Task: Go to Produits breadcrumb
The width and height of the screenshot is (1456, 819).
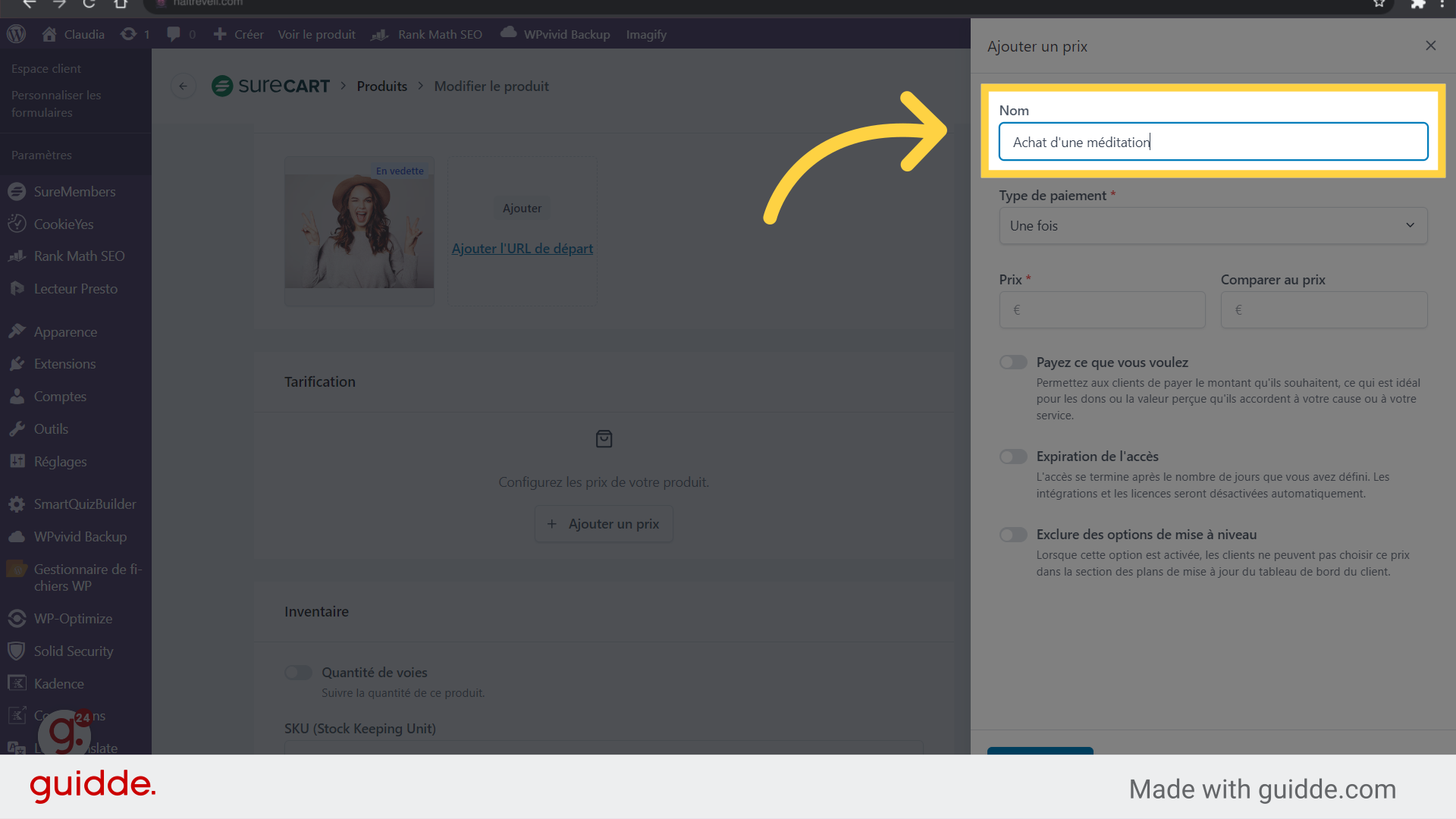Action: point(382,86)
